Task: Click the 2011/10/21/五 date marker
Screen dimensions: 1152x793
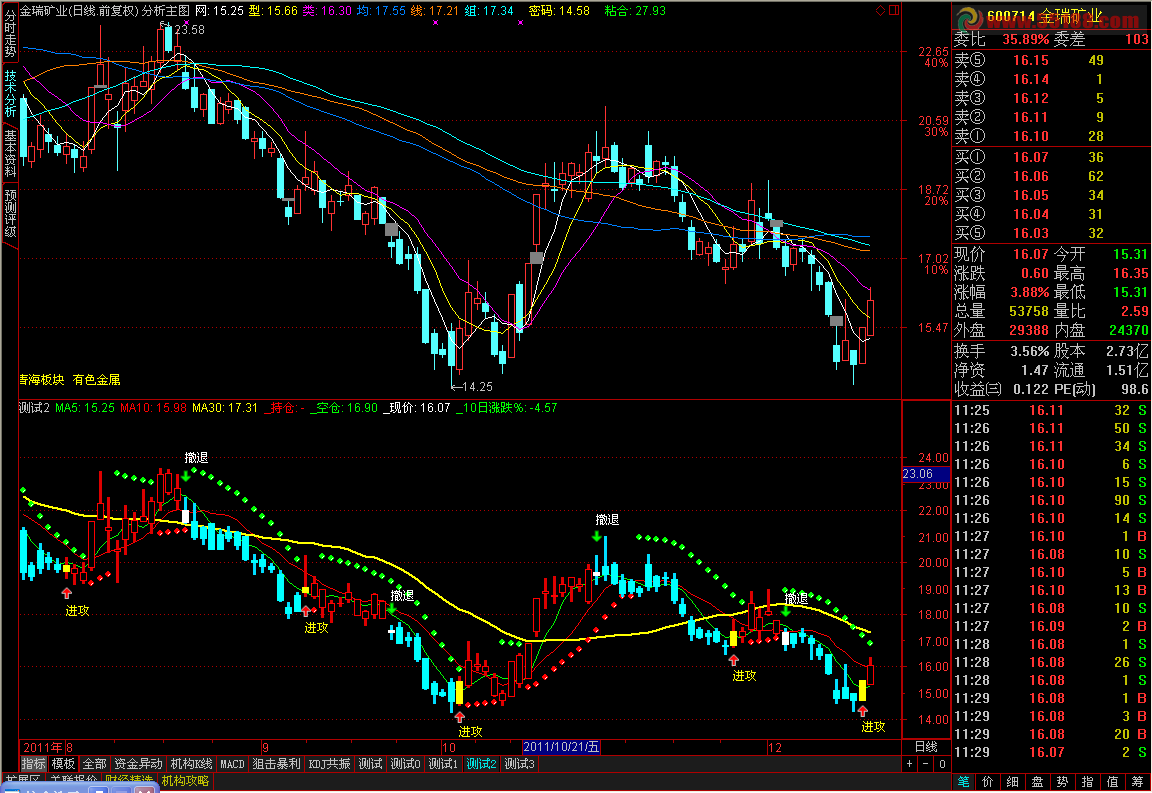Action: (x=561, y=747)
